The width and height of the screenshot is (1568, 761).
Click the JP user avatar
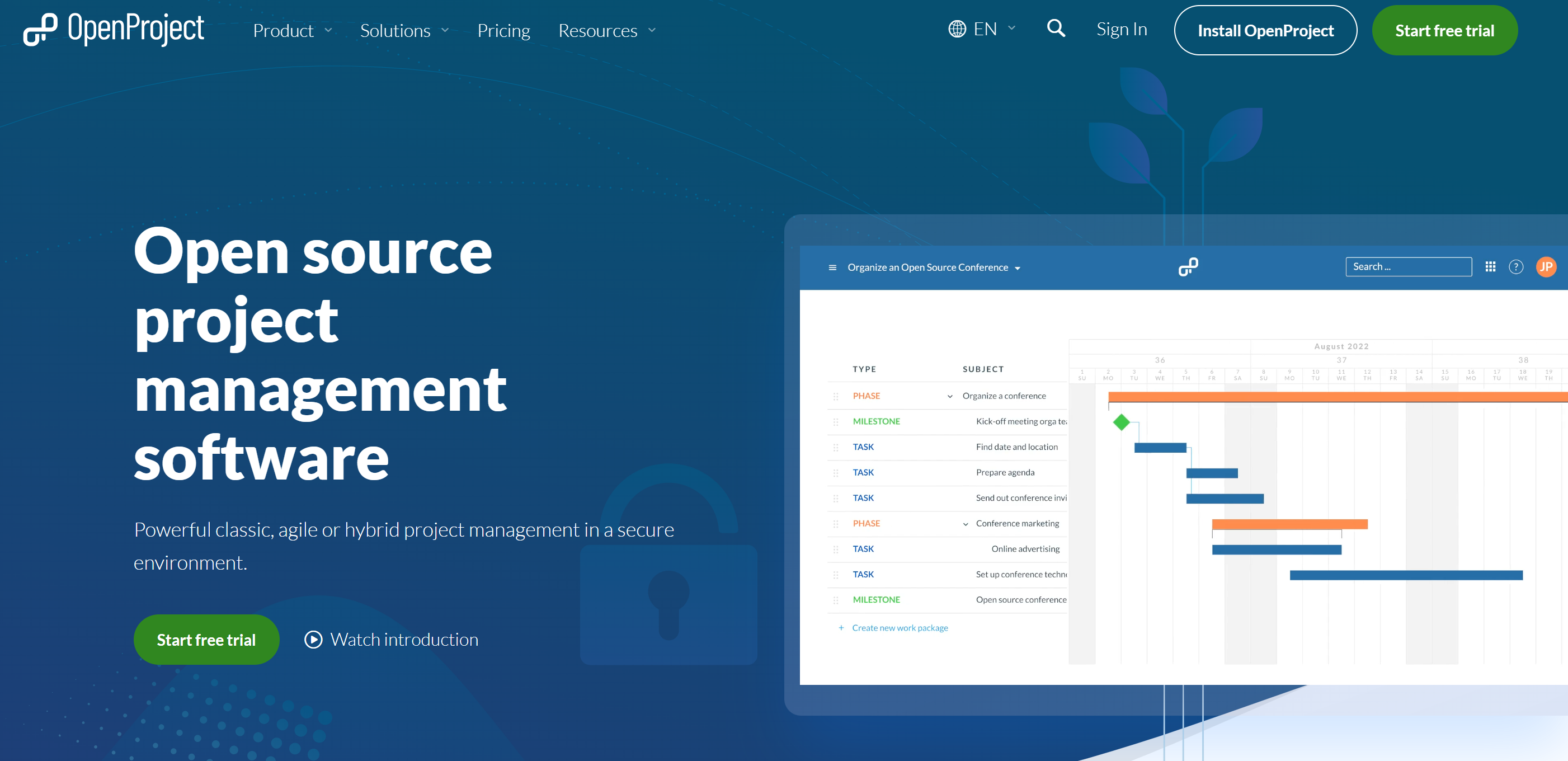(1546, 267)
